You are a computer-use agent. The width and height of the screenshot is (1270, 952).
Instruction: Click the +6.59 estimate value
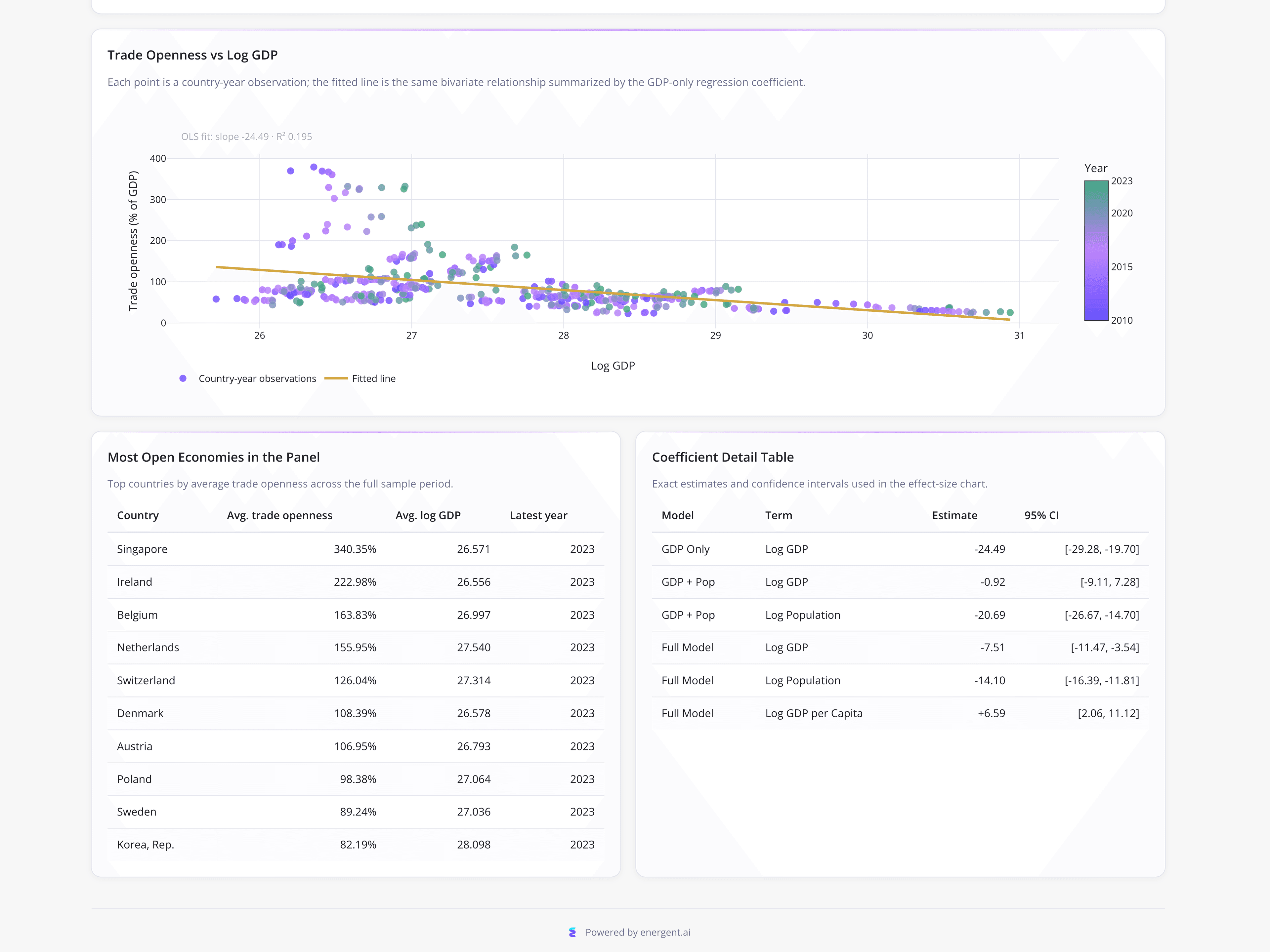pyautogui.click(x=991, y=713)
